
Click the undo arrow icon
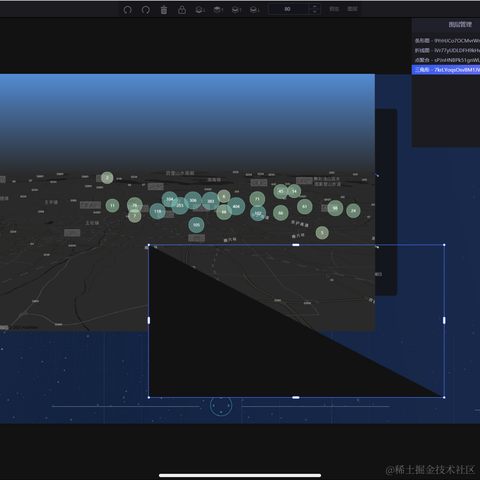(127, 10)
